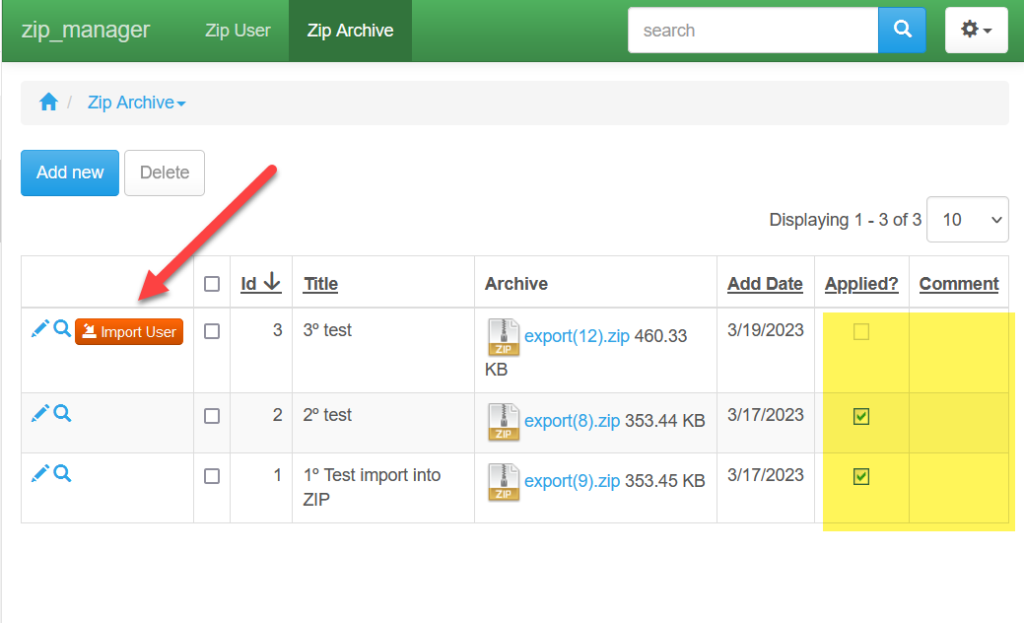
Task: Click the home icon in breadcrumb
Action: point(48,102)
